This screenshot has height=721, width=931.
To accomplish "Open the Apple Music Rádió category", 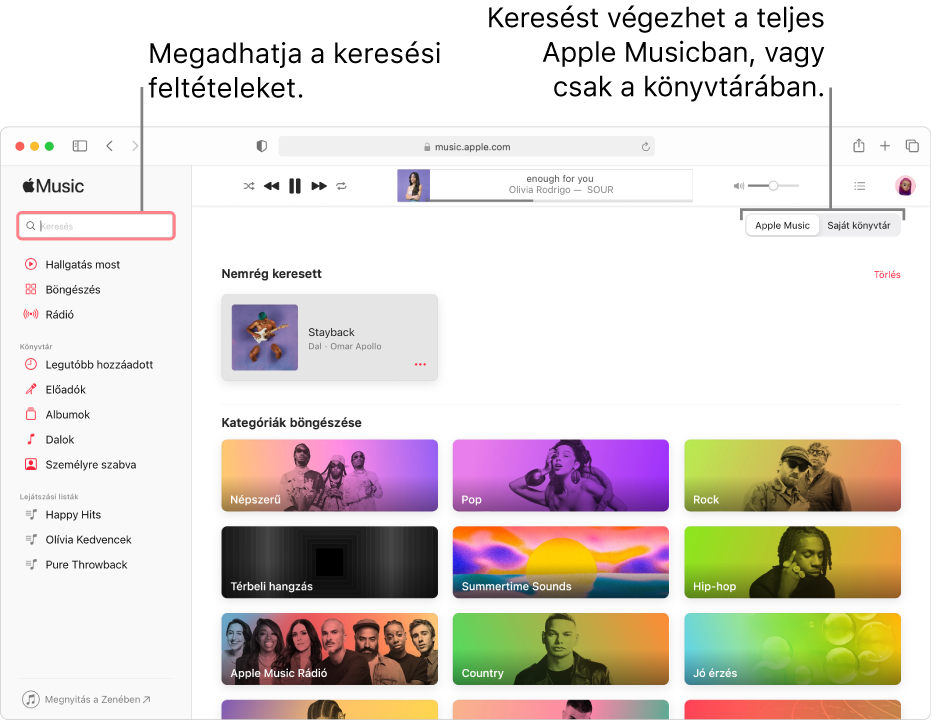I will (330, 649).
